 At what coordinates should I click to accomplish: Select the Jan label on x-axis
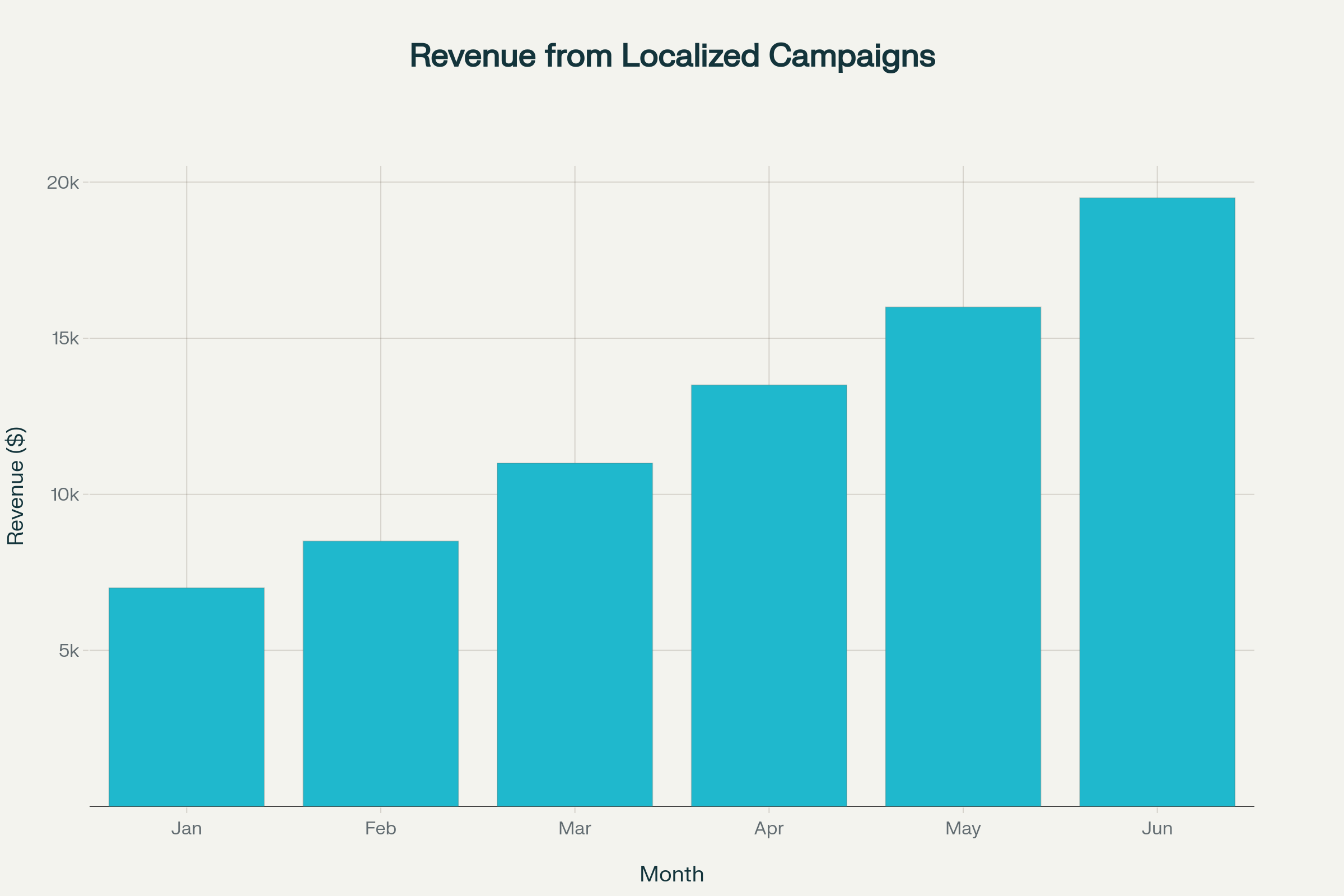point(187,829)
